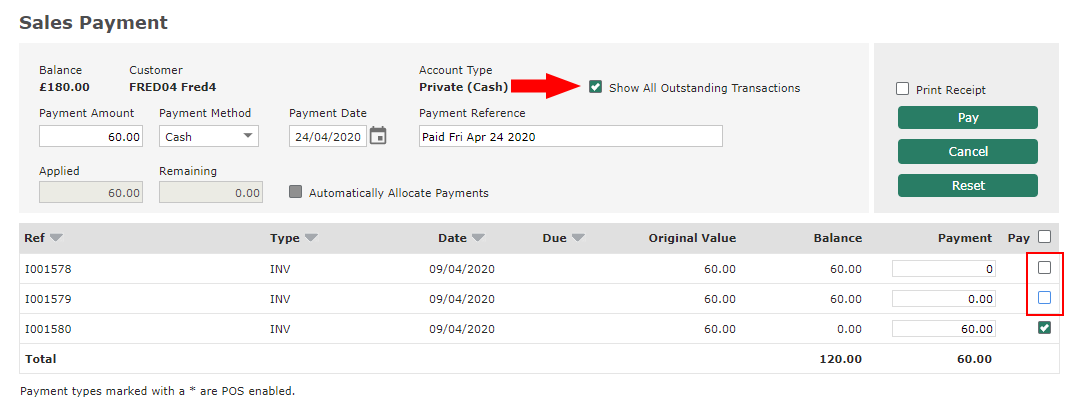Click the Cancel button

click(967, 151)
